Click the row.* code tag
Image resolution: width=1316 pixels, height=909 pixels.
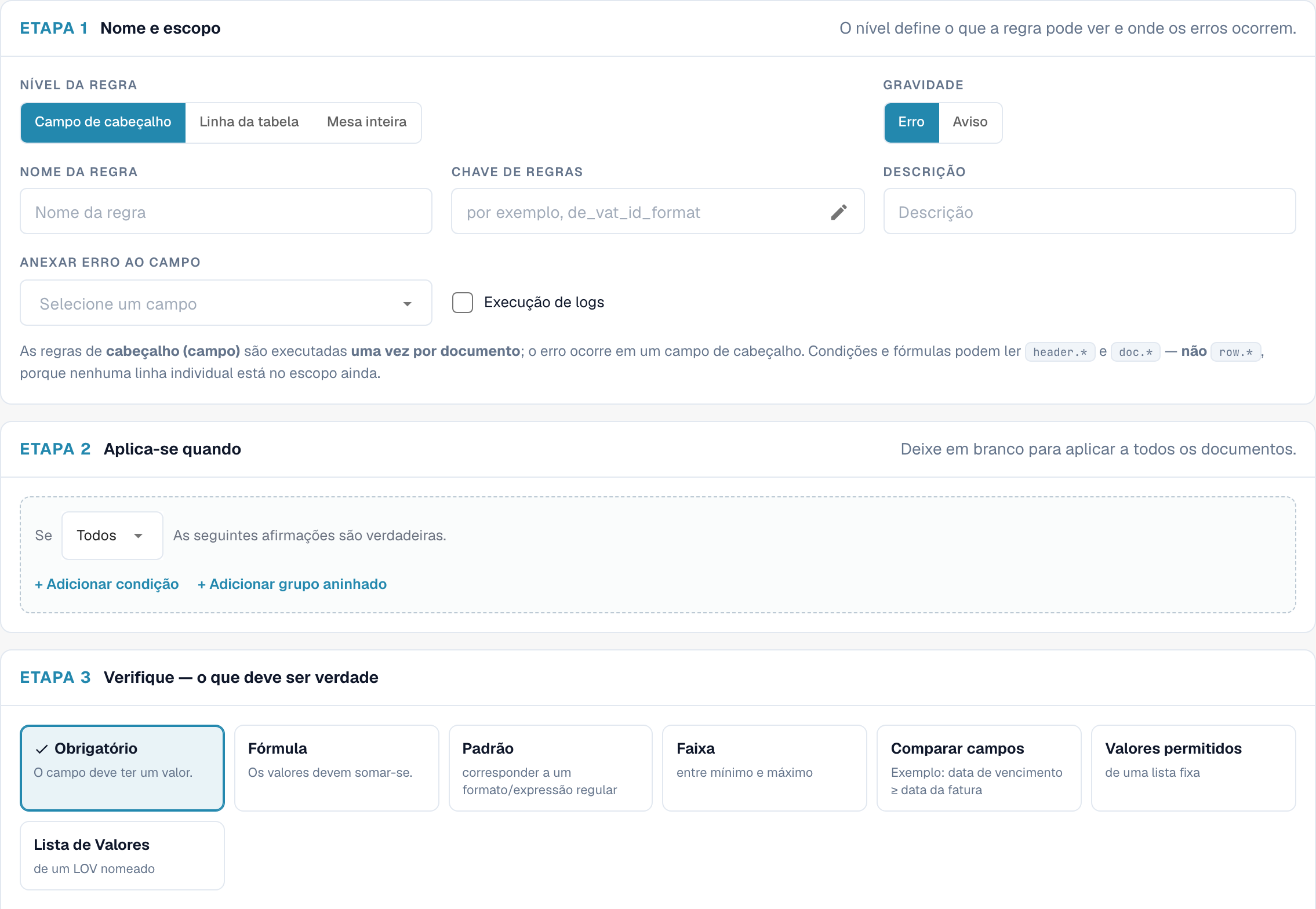tap(1235, 352)
